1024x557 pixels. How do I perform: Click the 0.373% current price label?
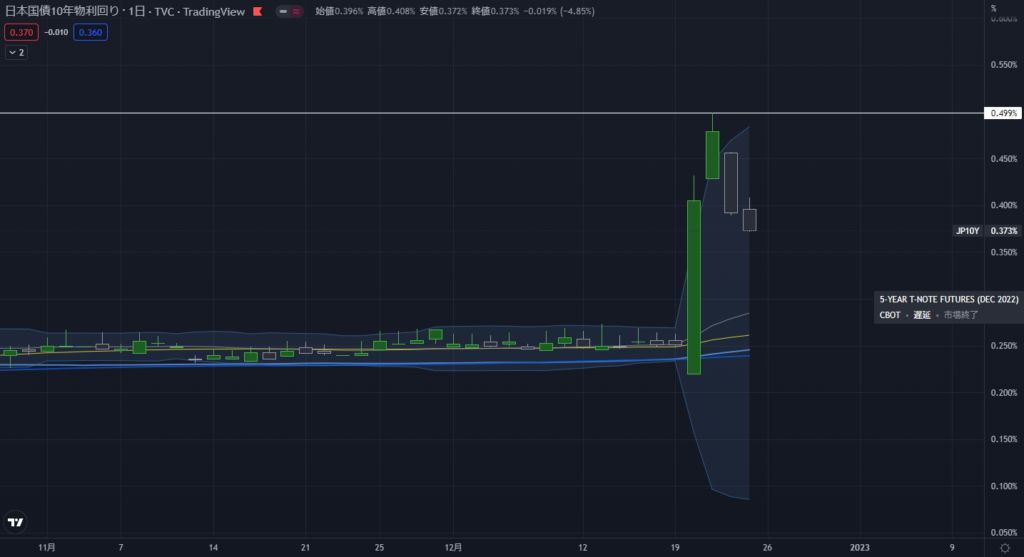(x=1003, y=231)
